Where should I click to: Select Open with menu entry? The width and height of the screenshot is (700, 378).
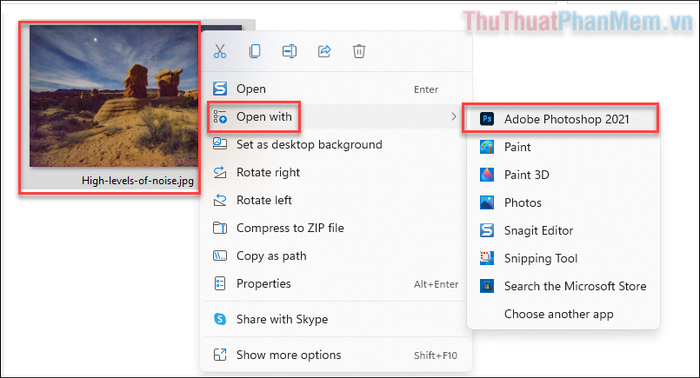(336, 116)
